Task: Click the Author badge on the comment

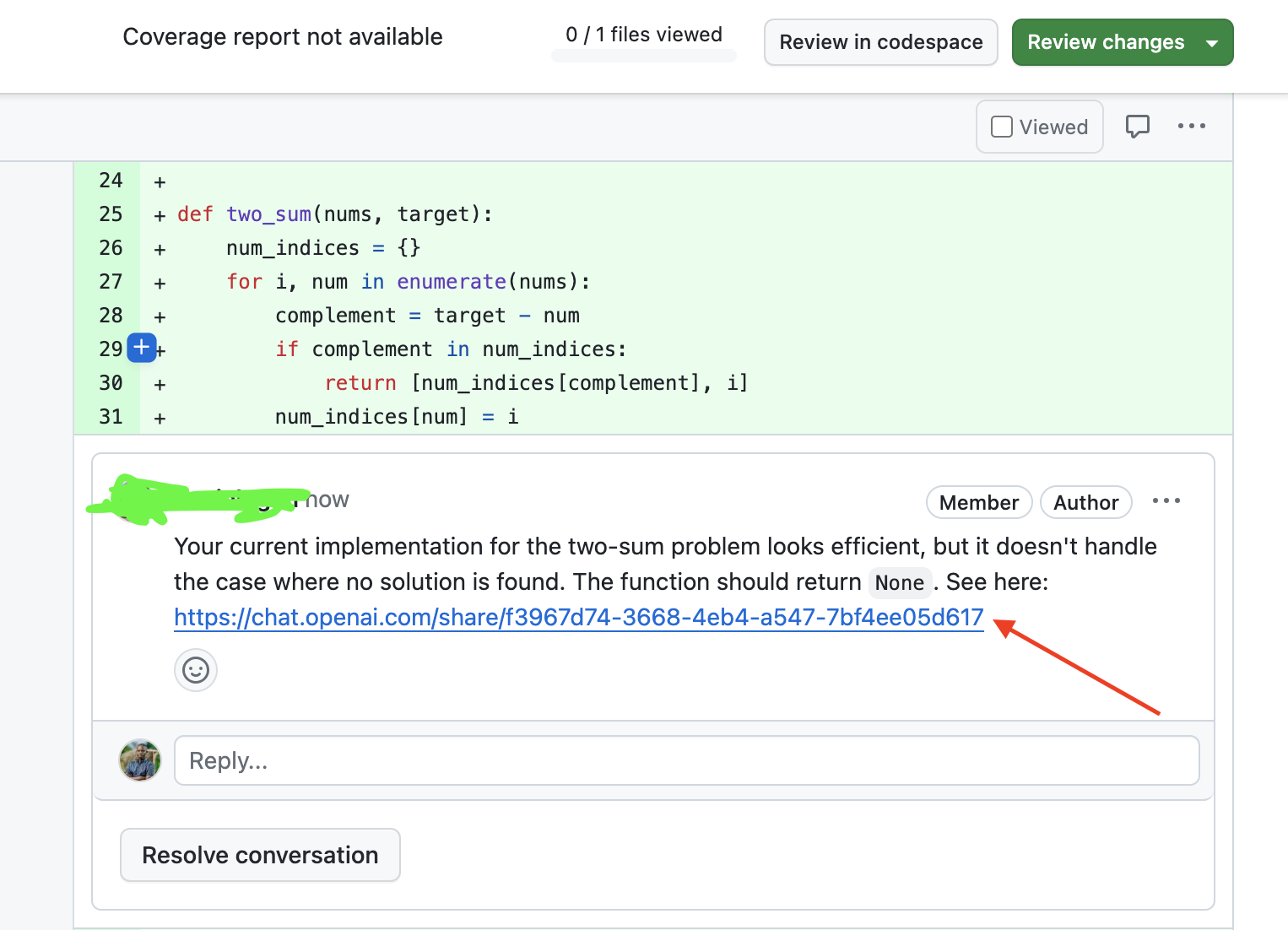Action: (1085, 502)
